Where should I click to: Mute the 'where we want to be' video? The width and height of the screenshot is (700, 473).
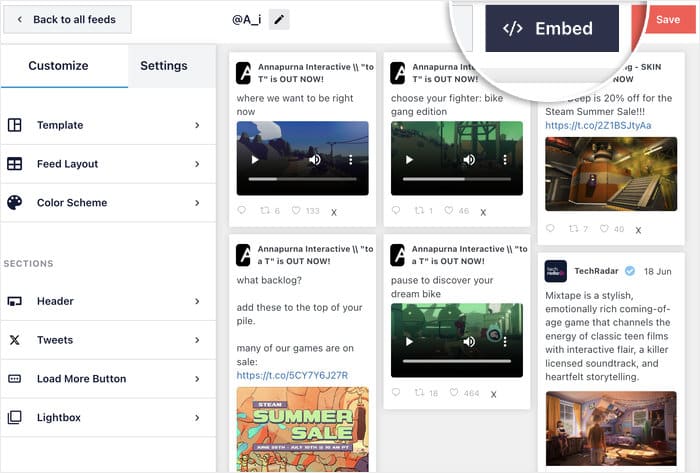(x=315, y=160)
